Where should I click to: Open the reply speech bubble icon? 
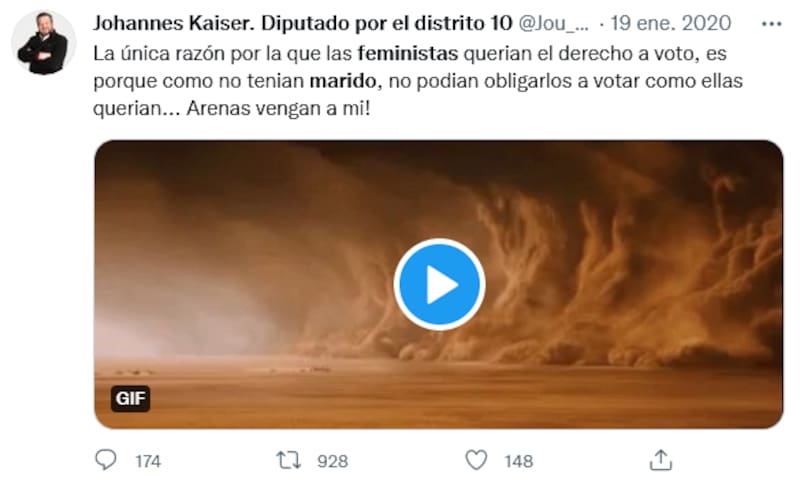tap(106, 460)
